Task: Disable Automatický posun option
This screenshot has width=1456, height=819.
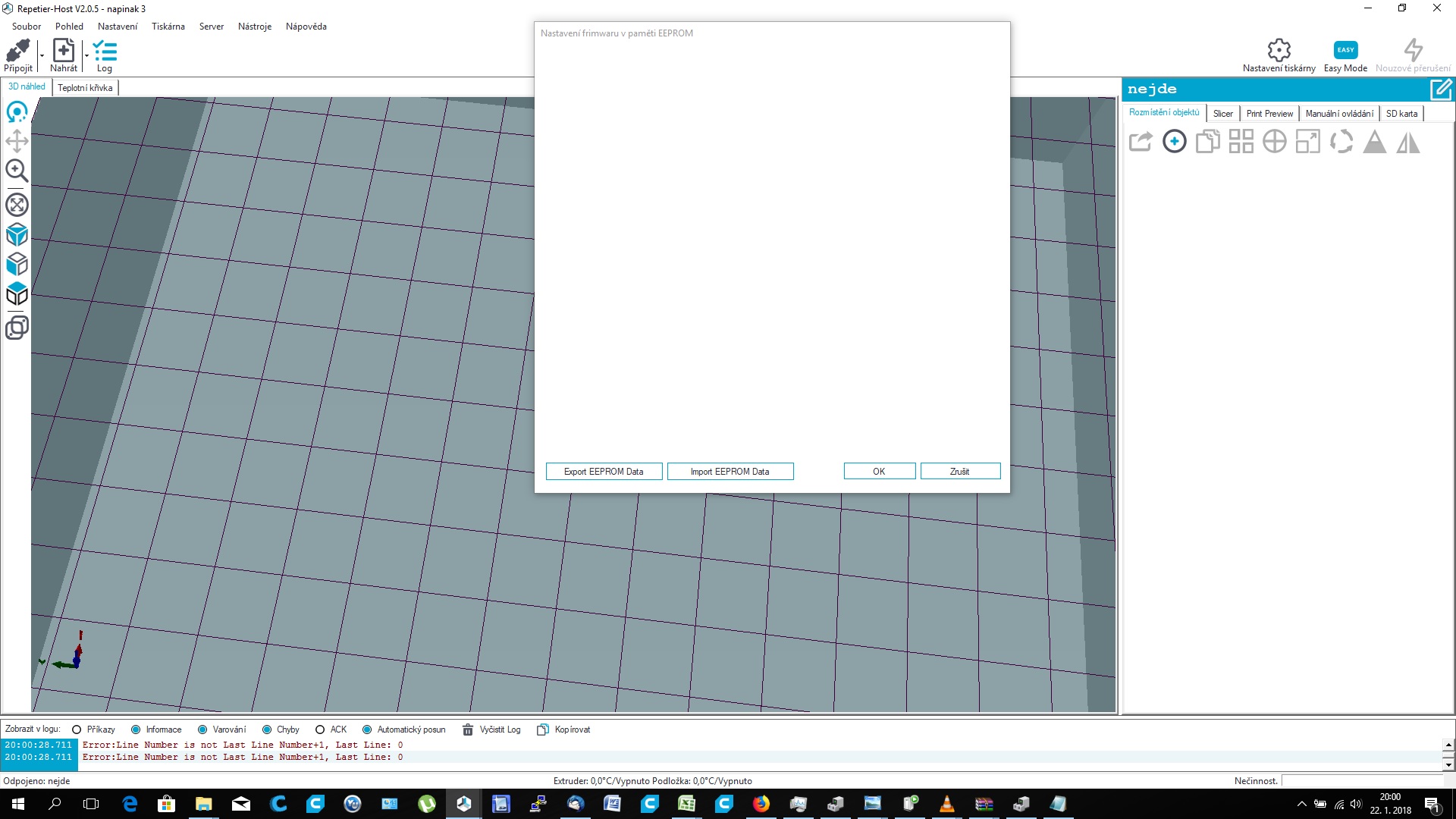Action: click(367, 730)
